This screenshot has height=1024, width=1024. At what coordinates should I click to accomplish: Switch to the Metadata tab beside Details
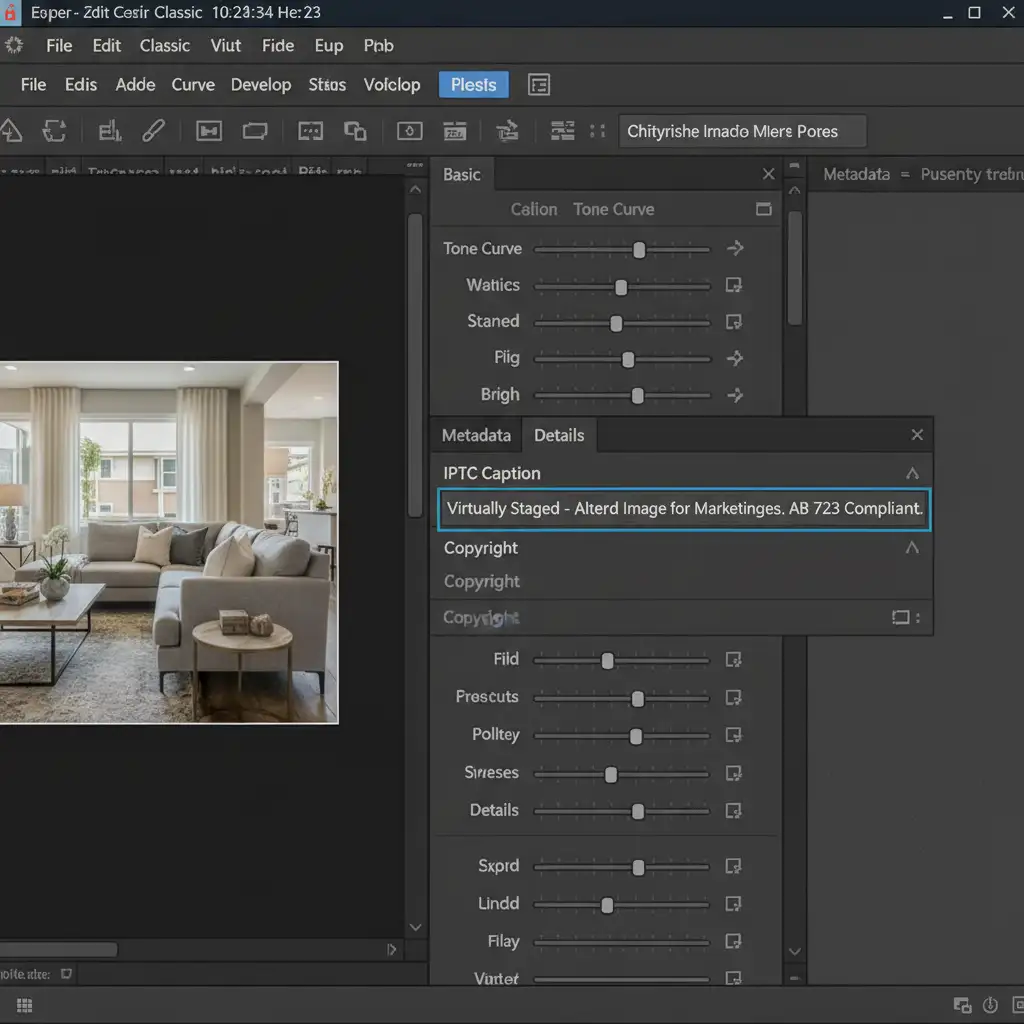pyautogui.click(x=476, y=435)
